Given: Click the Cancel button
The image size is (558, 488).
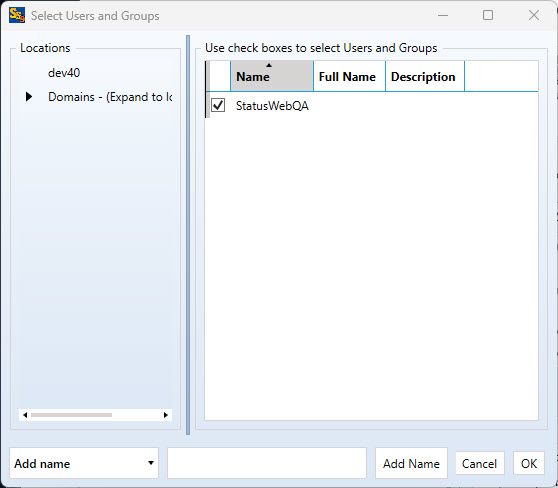Looking at the screenshot, I should point(479,463).
